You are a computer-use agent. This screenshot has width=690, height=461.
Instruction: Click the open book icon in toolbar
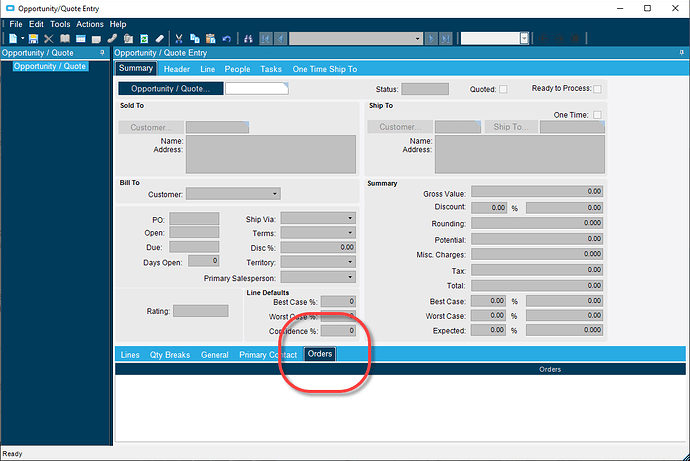point(65,39)
